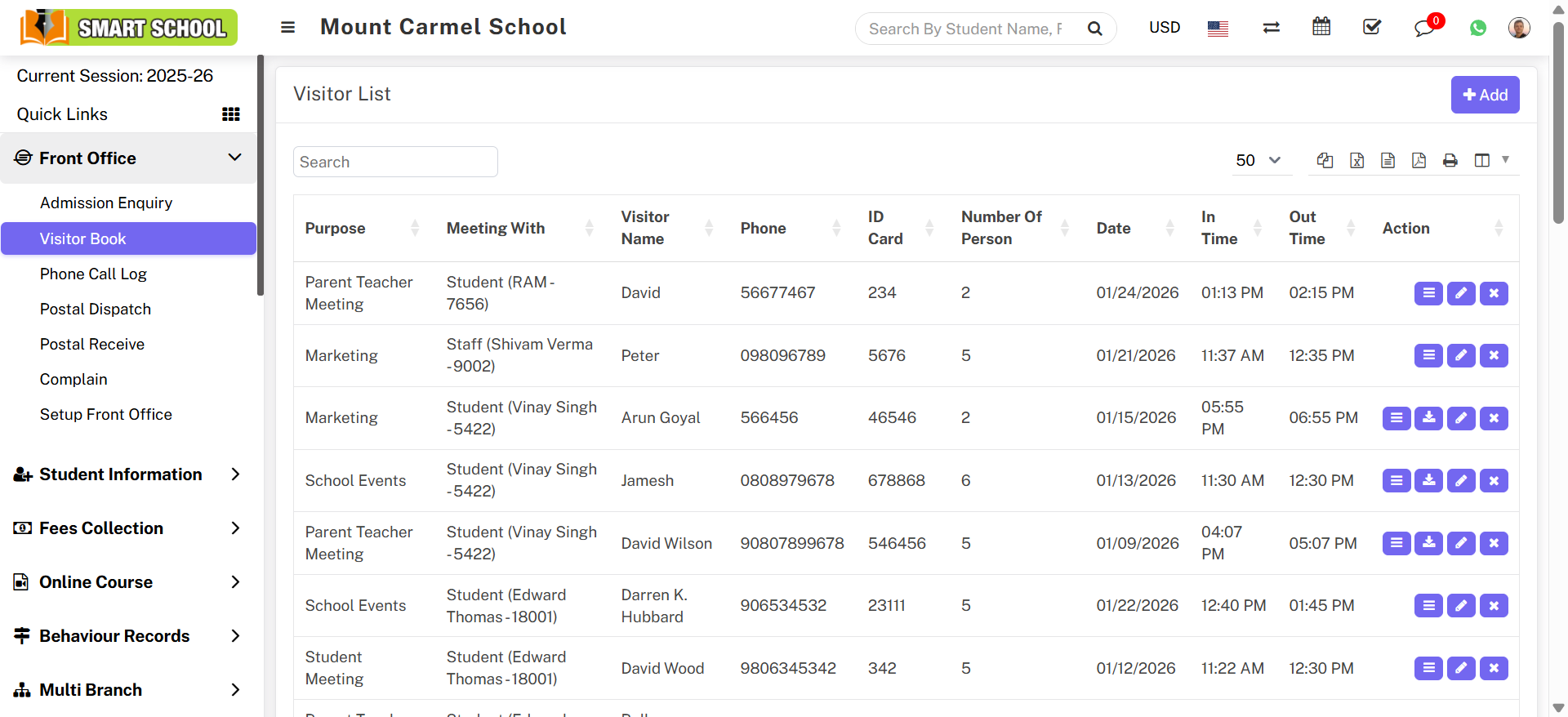Delete Peter's visitor record
This screenshot has width=1568, height=717.
[1493, 355]
